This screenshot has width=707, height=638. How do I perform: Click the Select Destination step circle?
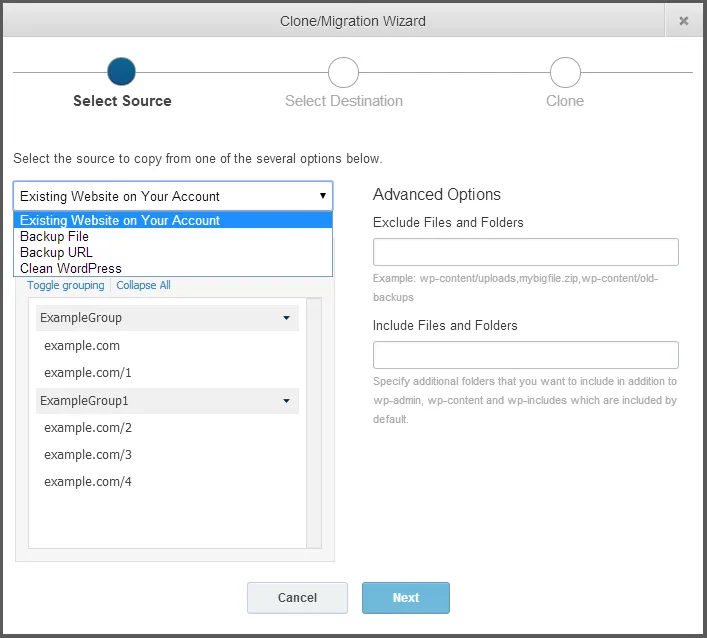(343, 72)
